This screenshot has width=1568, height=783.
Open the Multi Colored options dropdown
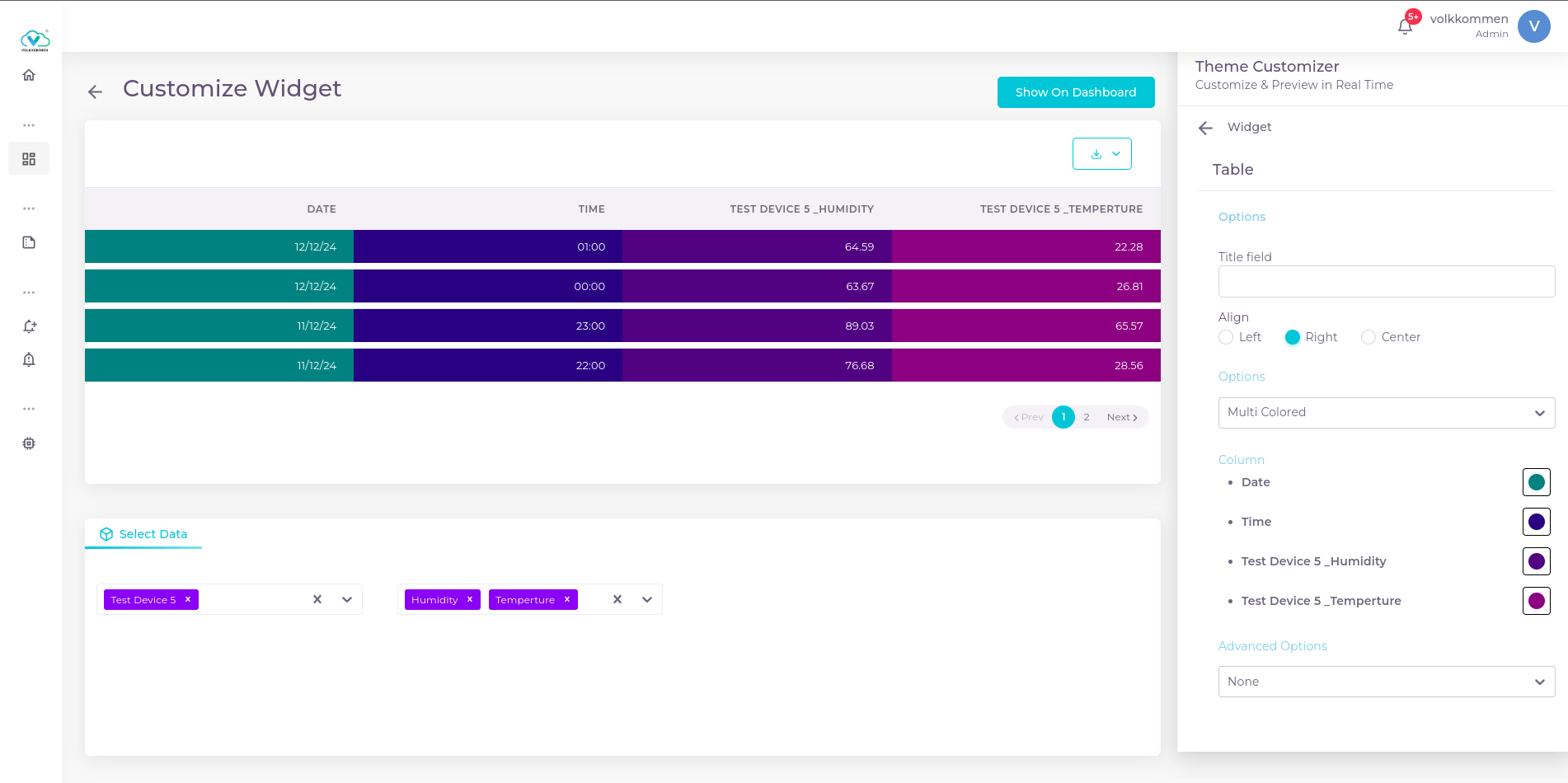1386,413
